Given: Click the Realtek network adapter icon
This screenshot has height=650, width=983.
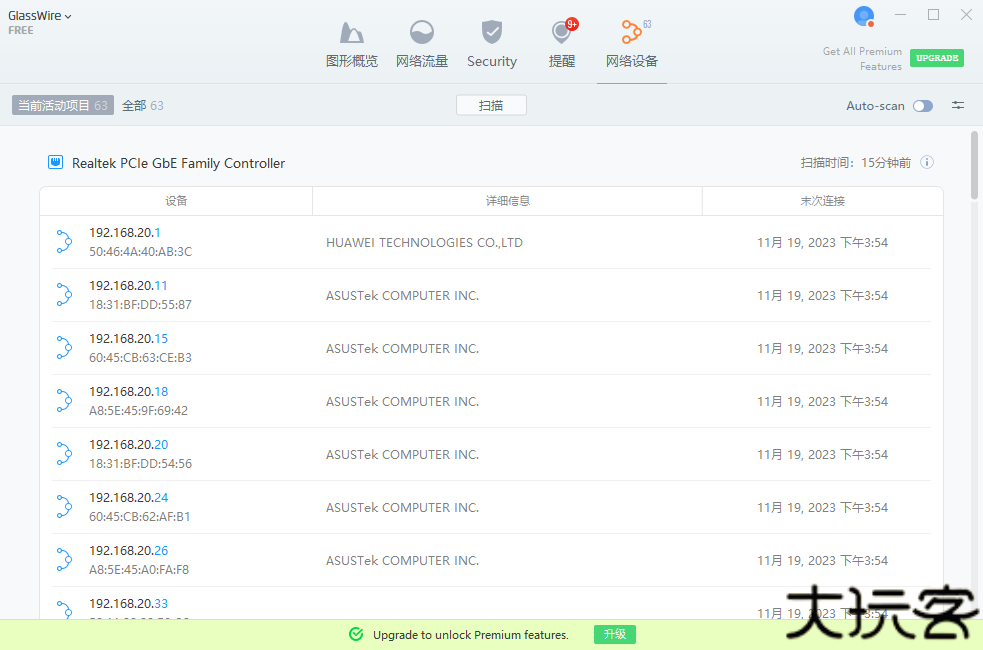Looking at the screenshot, I should coord(55,162).
